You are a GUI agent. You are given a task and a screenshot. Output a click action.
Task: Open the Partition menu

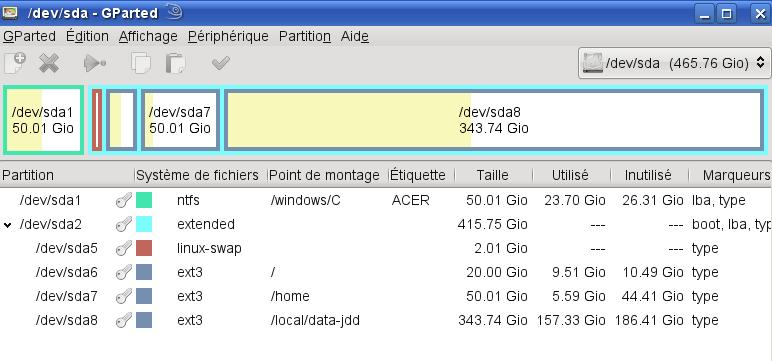pos(305,36)
